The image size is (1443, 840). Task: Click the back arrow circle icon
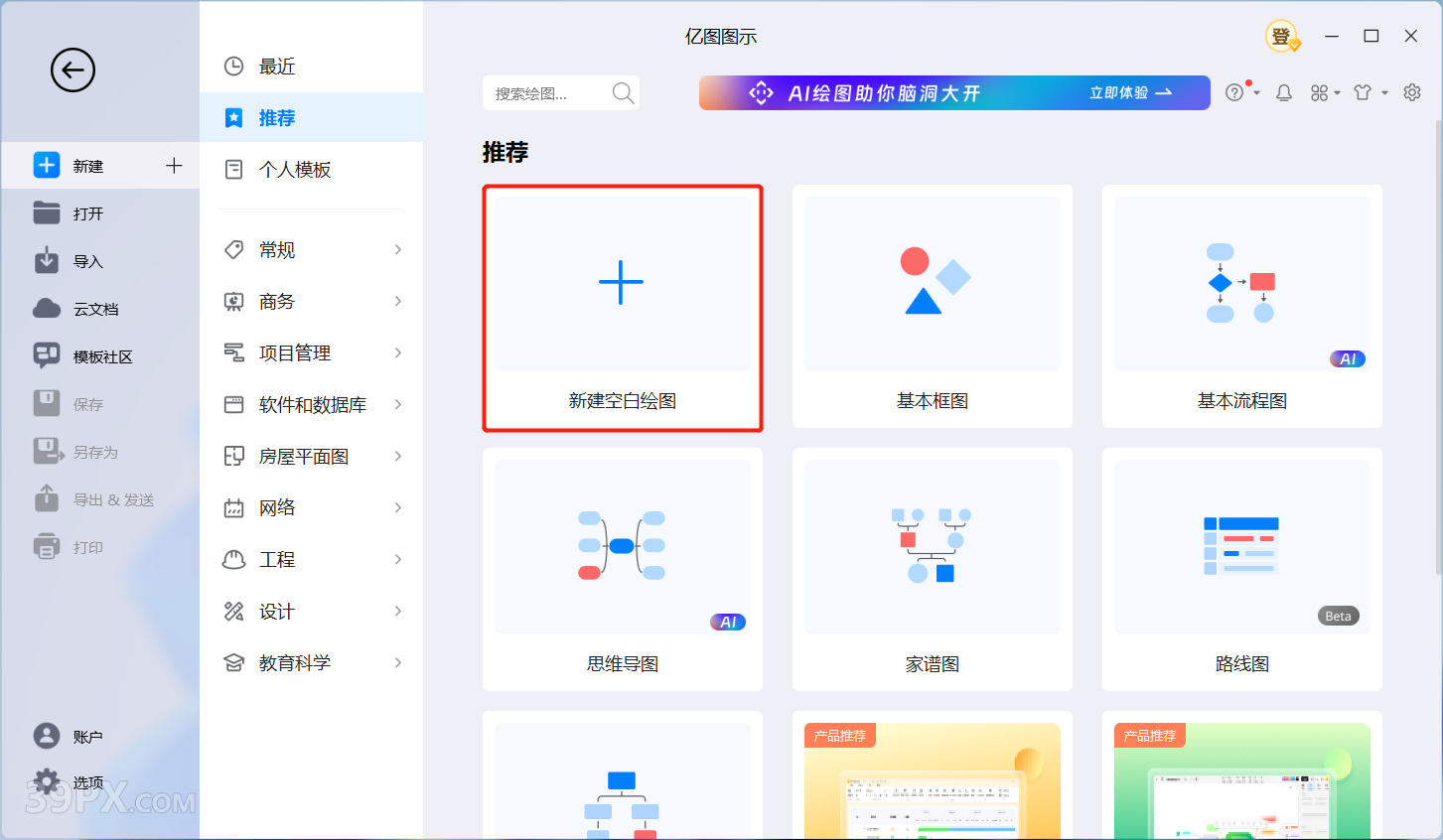coord(72,70)
